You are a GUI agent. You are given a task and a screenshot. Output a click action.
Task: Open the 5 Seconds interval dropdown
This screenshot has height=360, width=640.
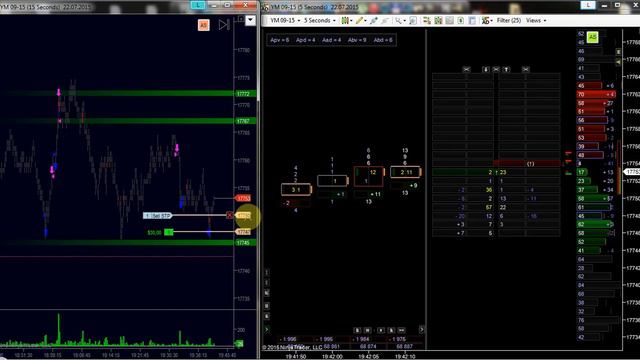(320, 20)
